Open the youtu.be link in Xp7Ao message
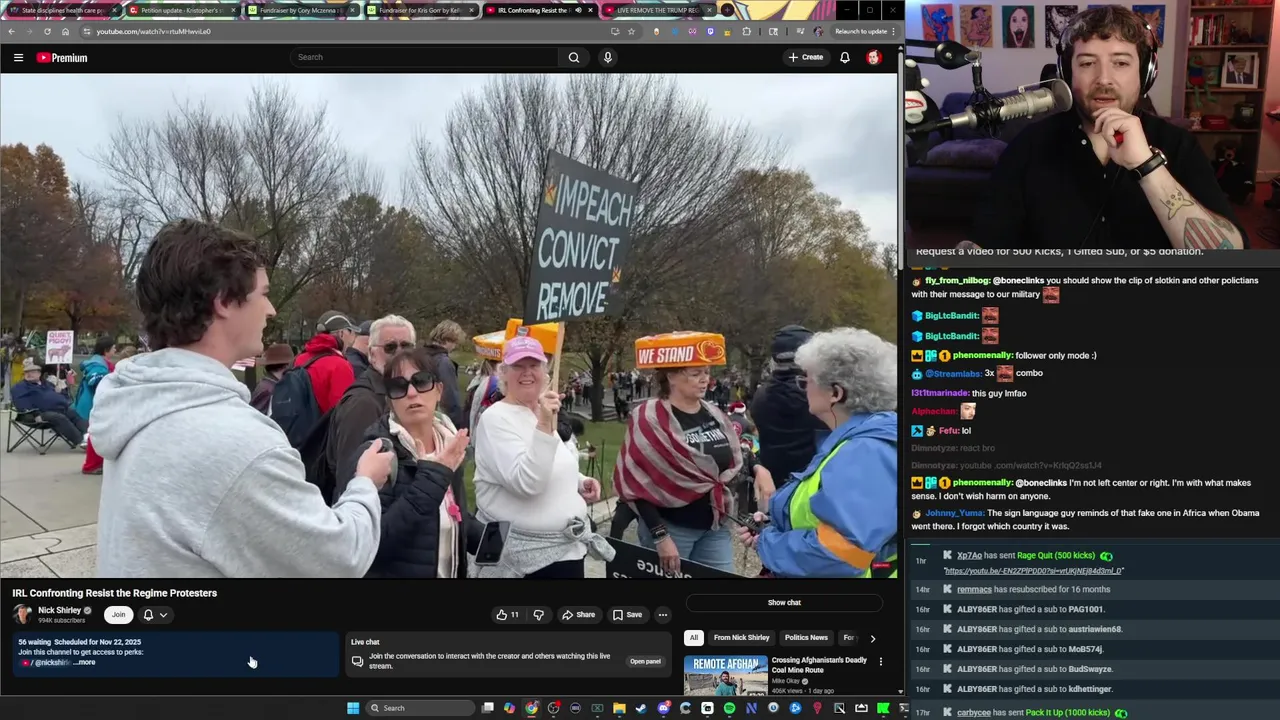The height and width of the screenshot is (720, 1280). 1034,571
